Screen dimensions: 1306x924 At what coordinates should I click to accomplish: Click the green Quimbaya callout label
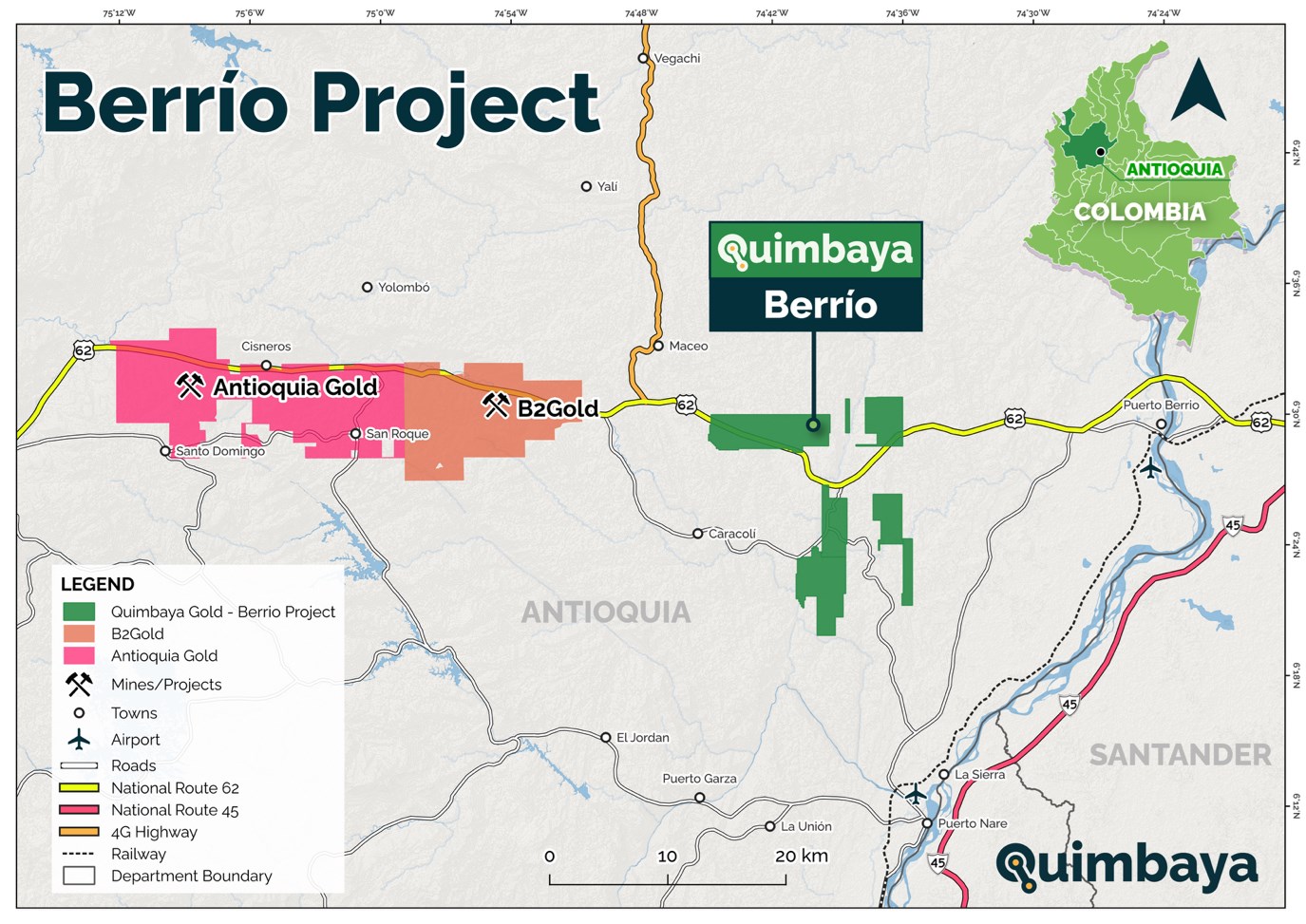816,250
